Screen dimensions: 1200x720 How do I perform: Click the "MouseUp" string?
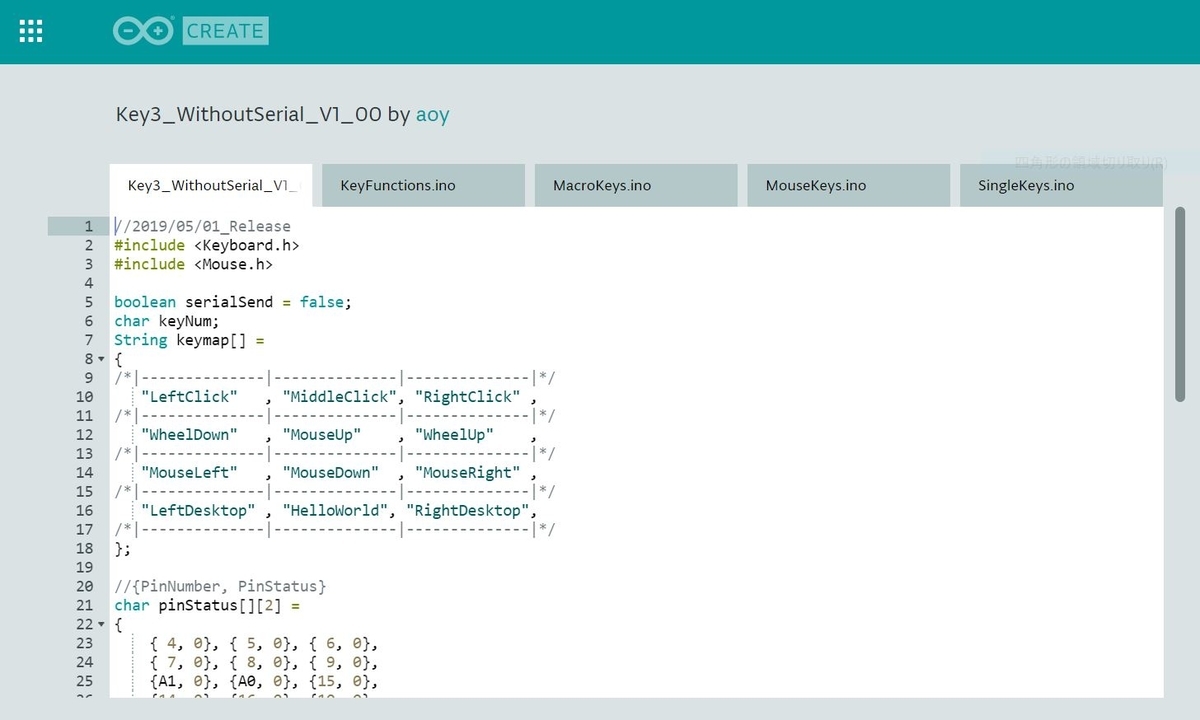tap(322, 435)
